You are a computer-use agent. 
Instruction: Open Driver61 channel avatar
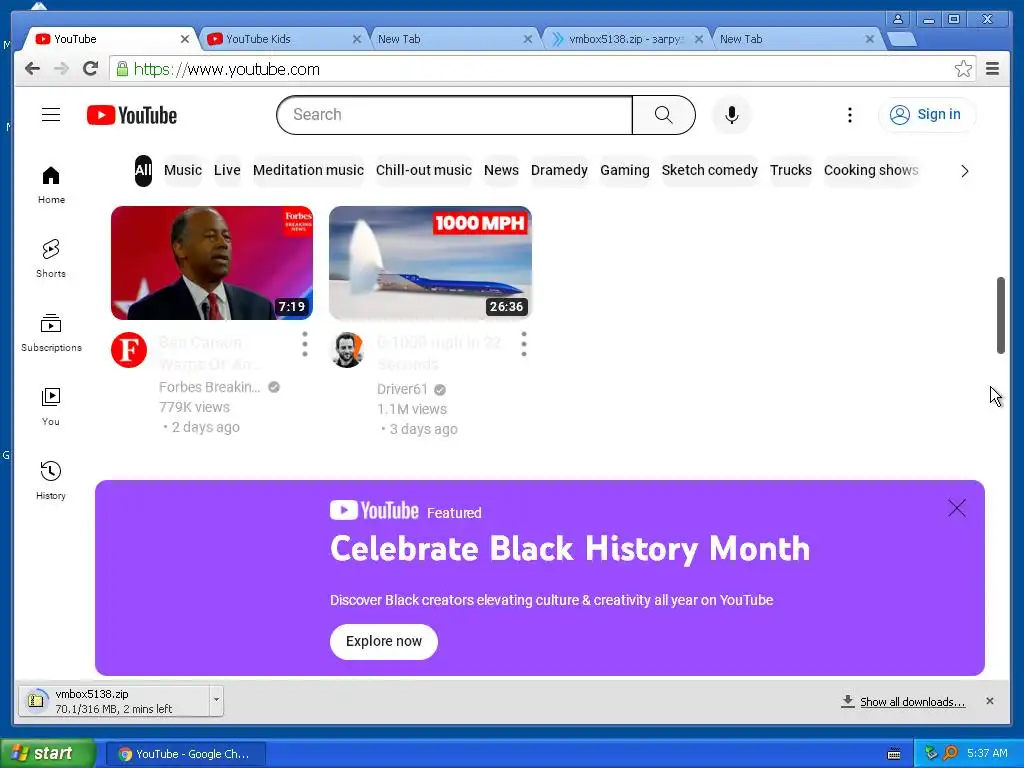pyautogui.click(x=347, y=350)
